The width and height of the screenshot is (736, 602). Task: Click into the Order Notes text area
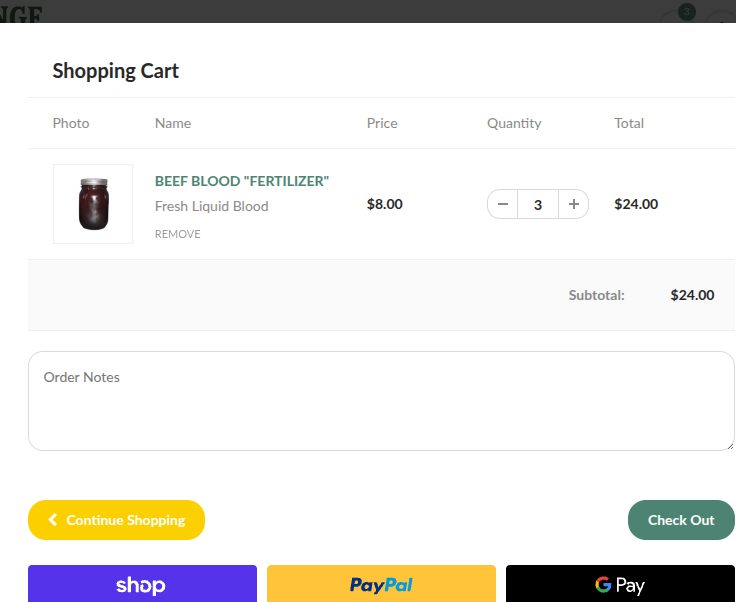381,410
